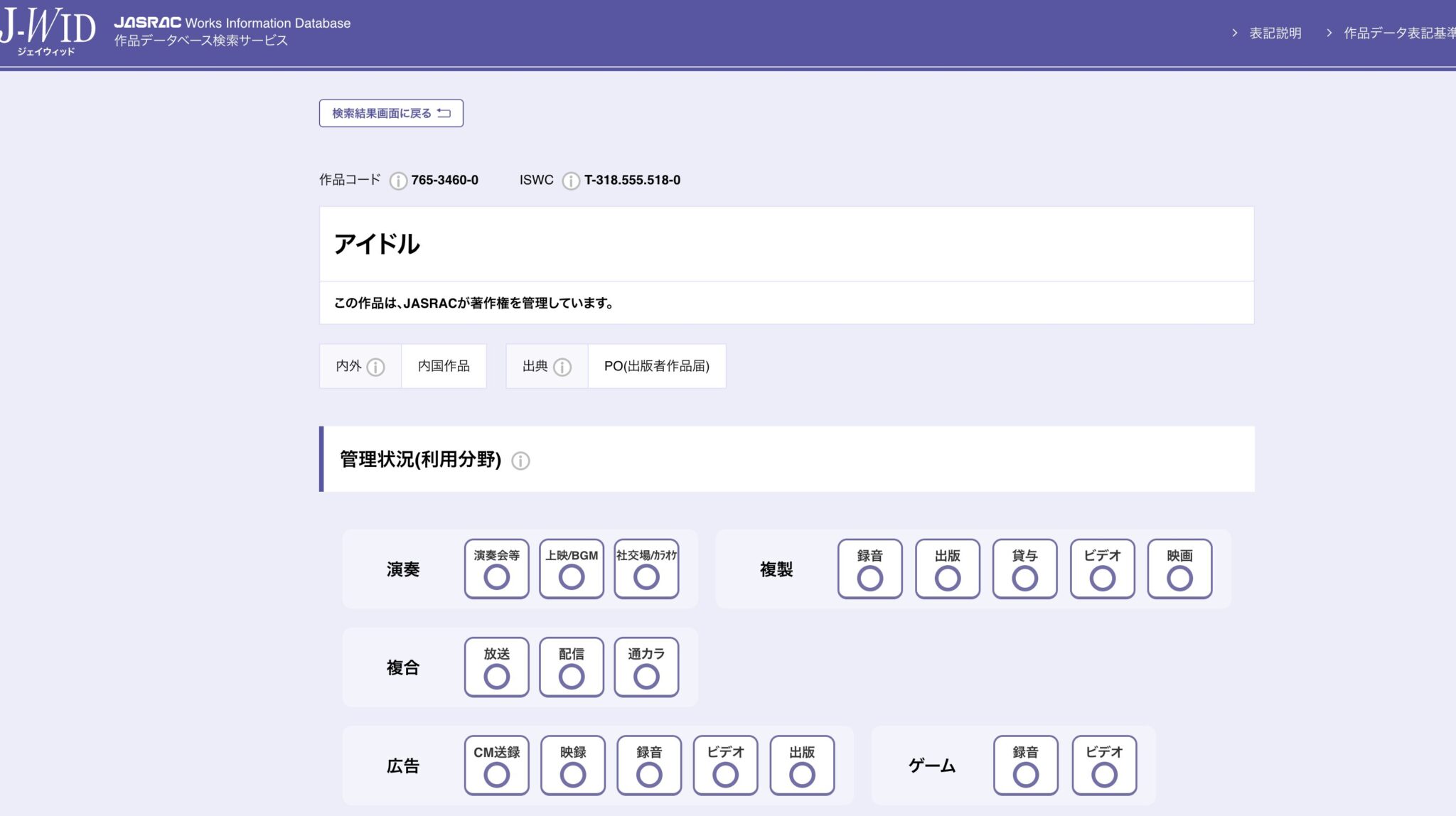Open the info tooltip for 内外
The image size is (1456, 816).
point(376,367)
